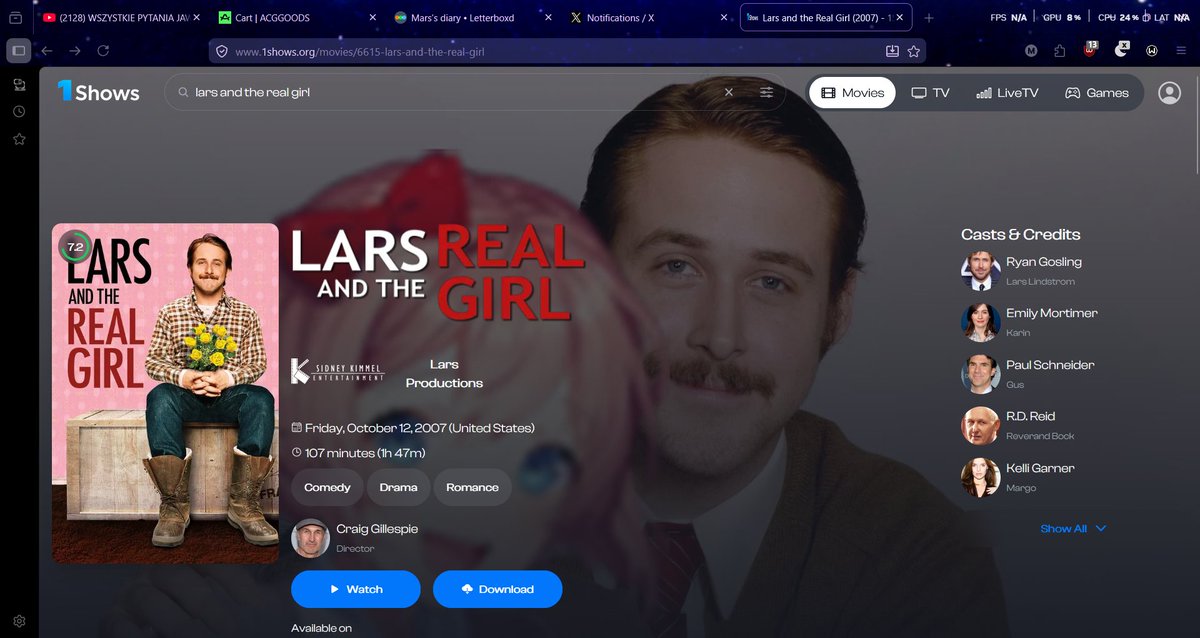Click the install/download icon in the address bar
The width and height of the screenshot is (1200, 638).
892,51
